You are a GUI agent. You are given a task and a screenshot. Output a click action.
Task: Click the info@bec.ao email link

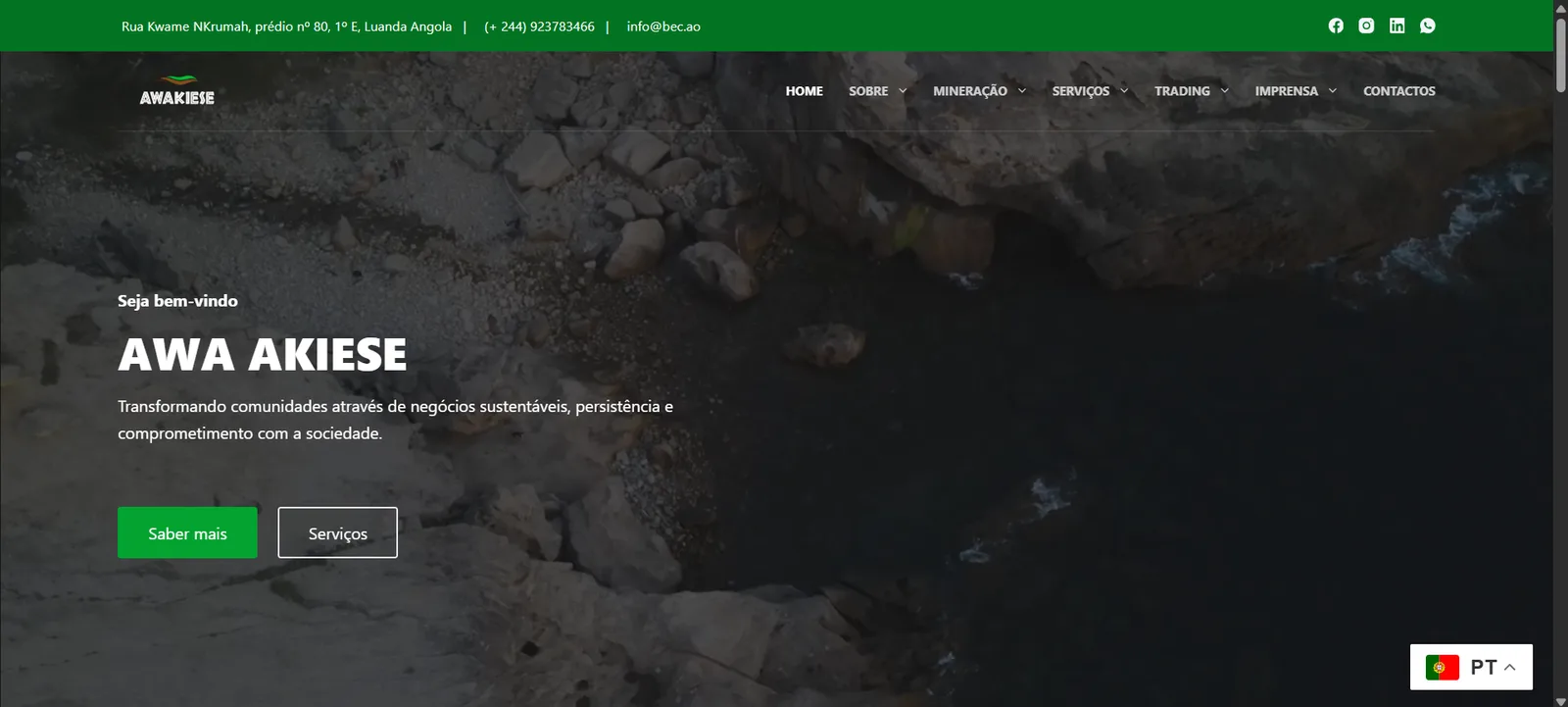[663, 26]
